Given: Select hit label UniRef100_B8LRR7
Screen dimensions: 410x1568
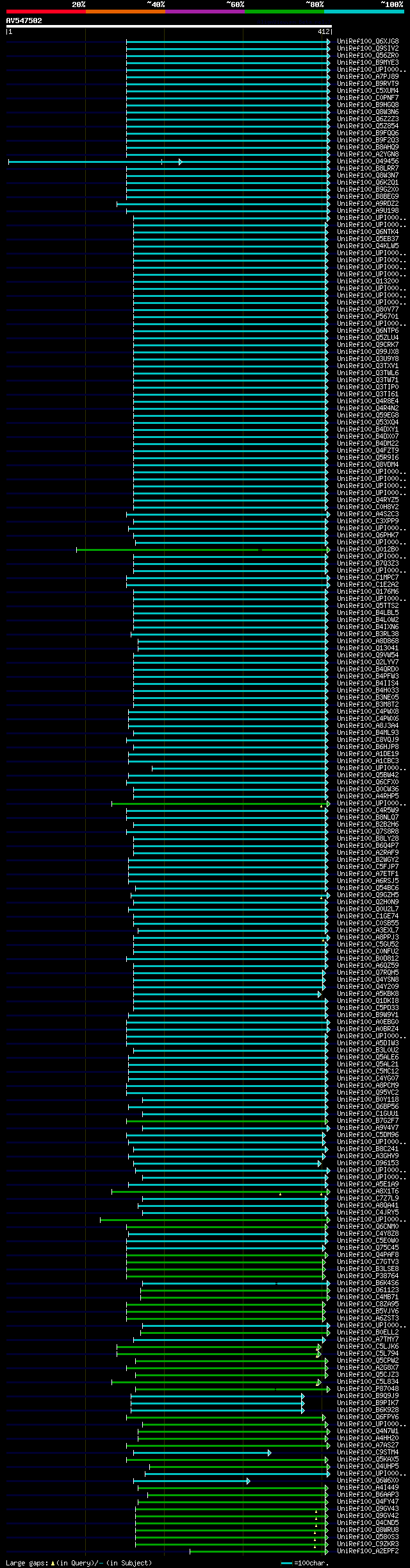Looking at the screenshot, I should point(368,169).
